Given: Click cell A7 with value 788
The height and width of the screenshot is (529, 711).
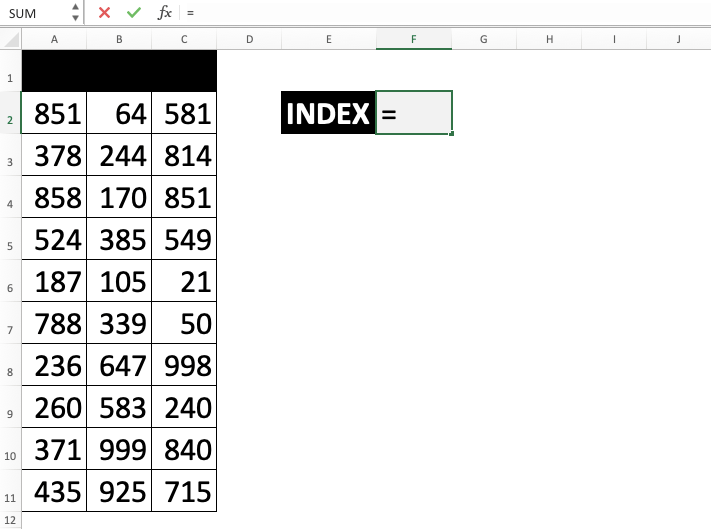Looking at the screenshot, I should click(54, 323).
